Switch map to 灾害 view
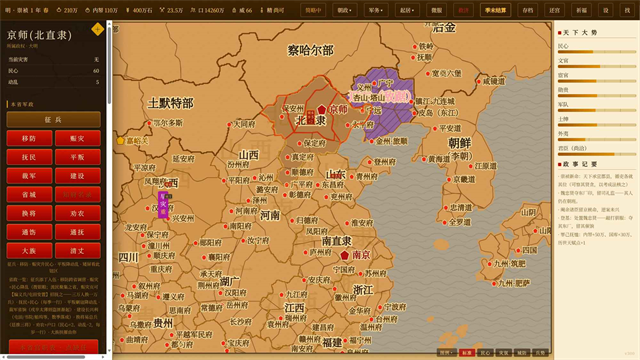Viewport: 640px width, 360px height. pyautogui.click(x=504, y=353)
